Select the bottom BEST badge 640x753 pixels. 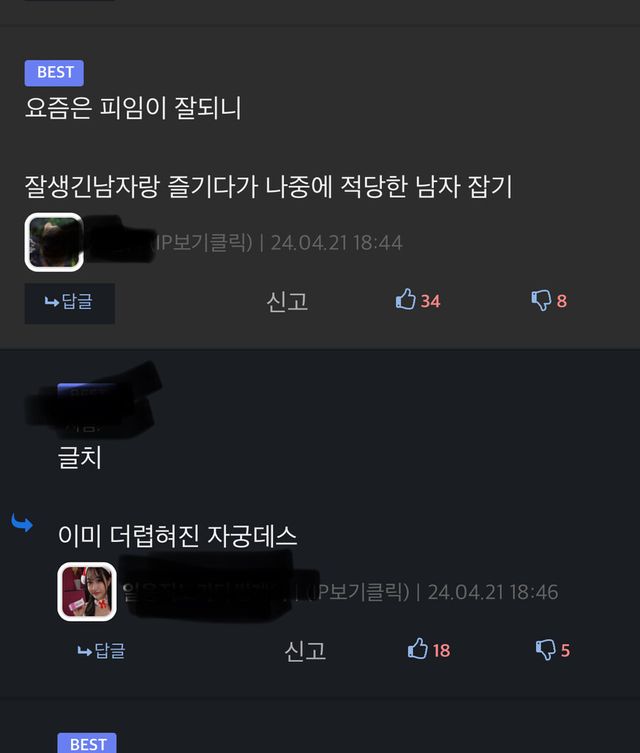87,743
